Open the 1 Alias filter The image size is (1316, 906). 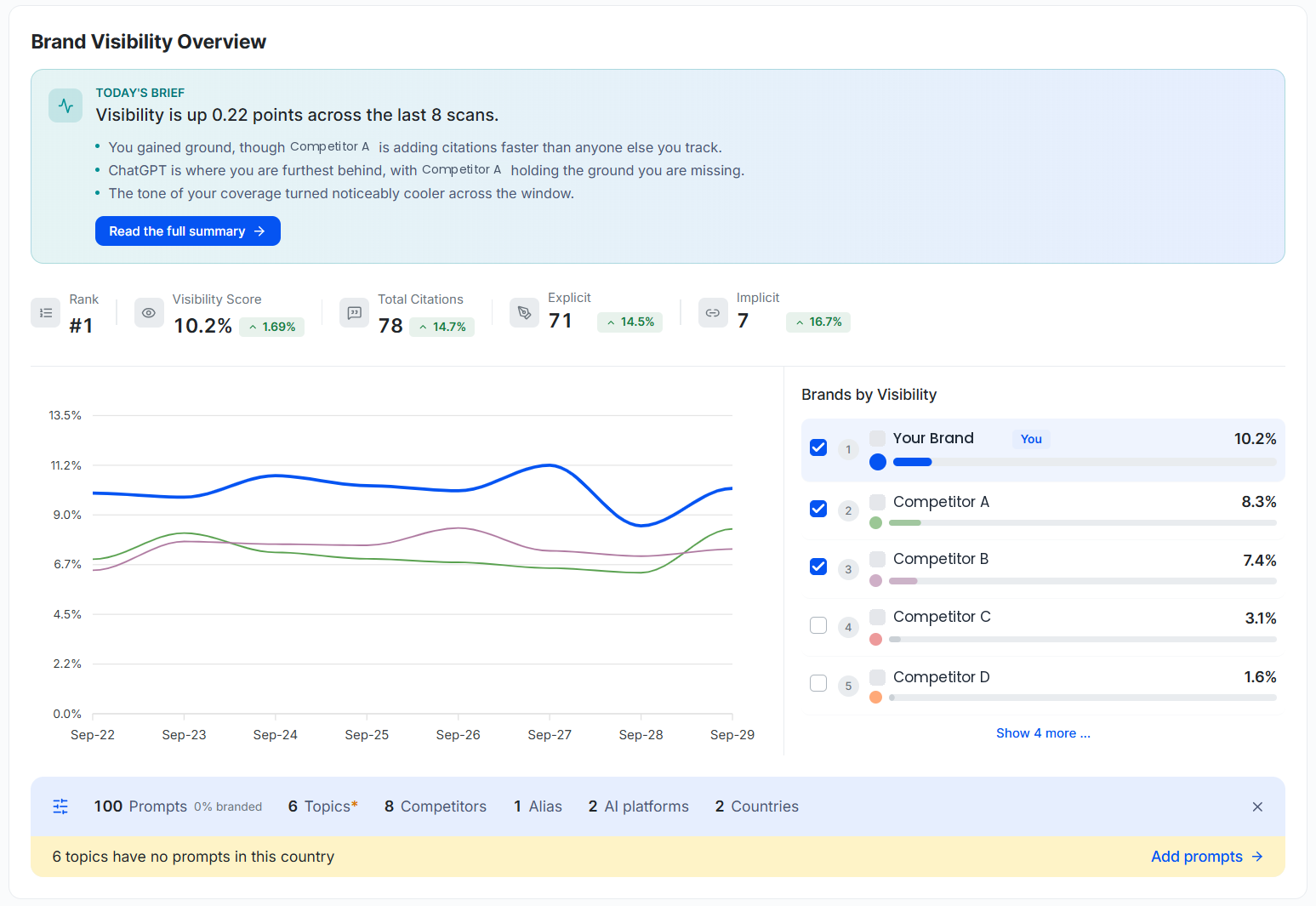[538, 806]
